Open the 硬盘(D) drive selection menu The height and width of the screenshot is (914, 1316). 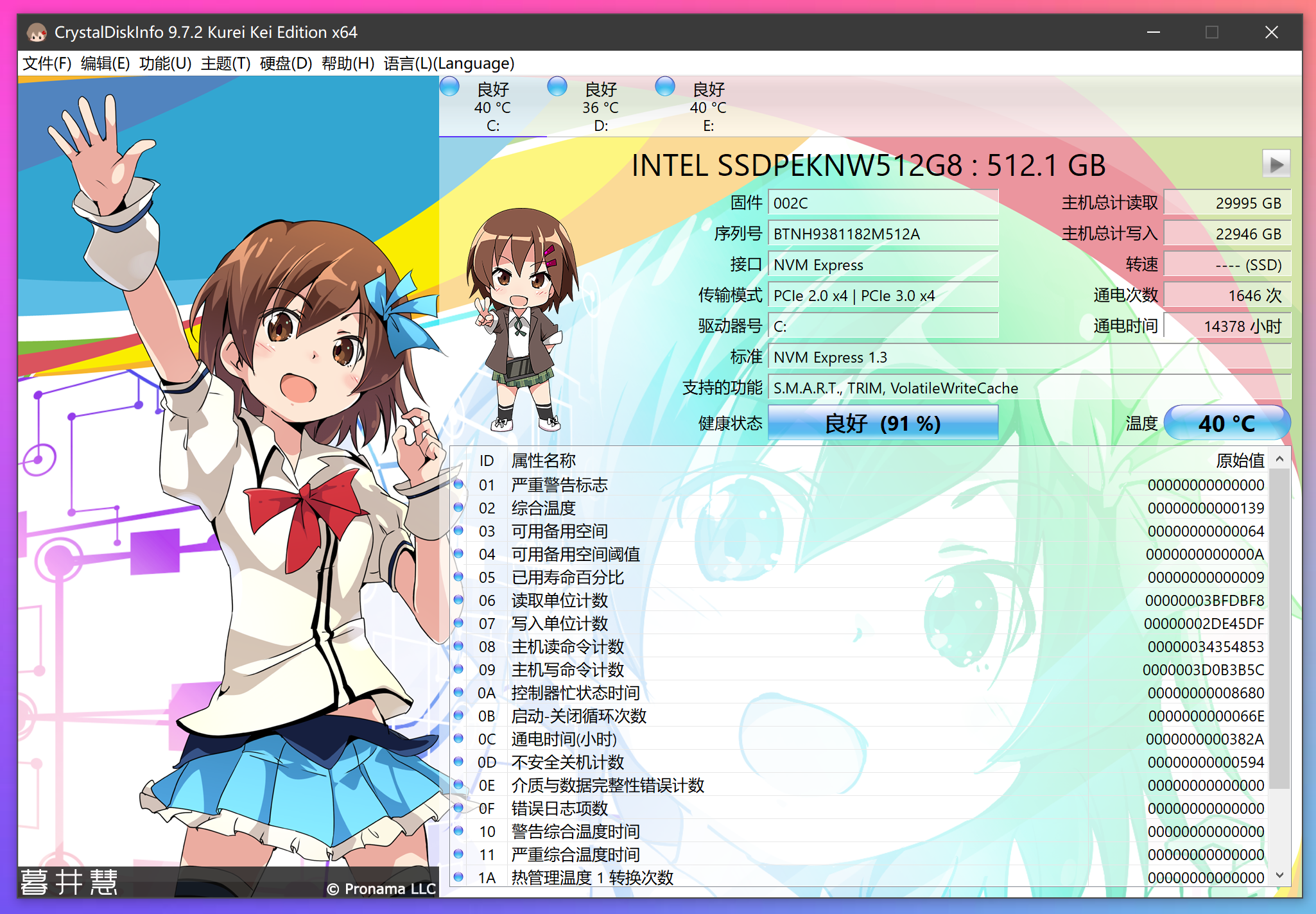click(x=284, y=64)
